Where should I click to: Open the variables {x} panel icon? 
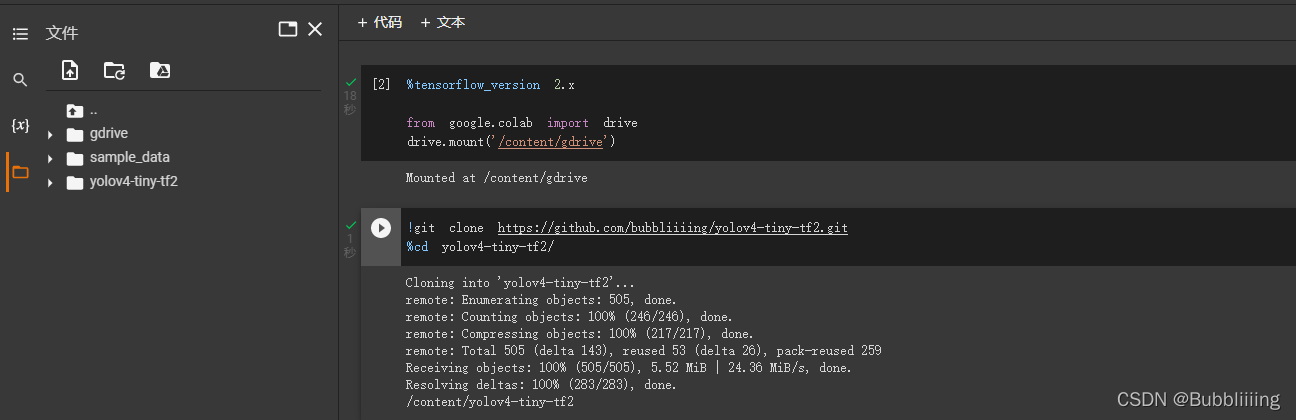coord(20,126)
